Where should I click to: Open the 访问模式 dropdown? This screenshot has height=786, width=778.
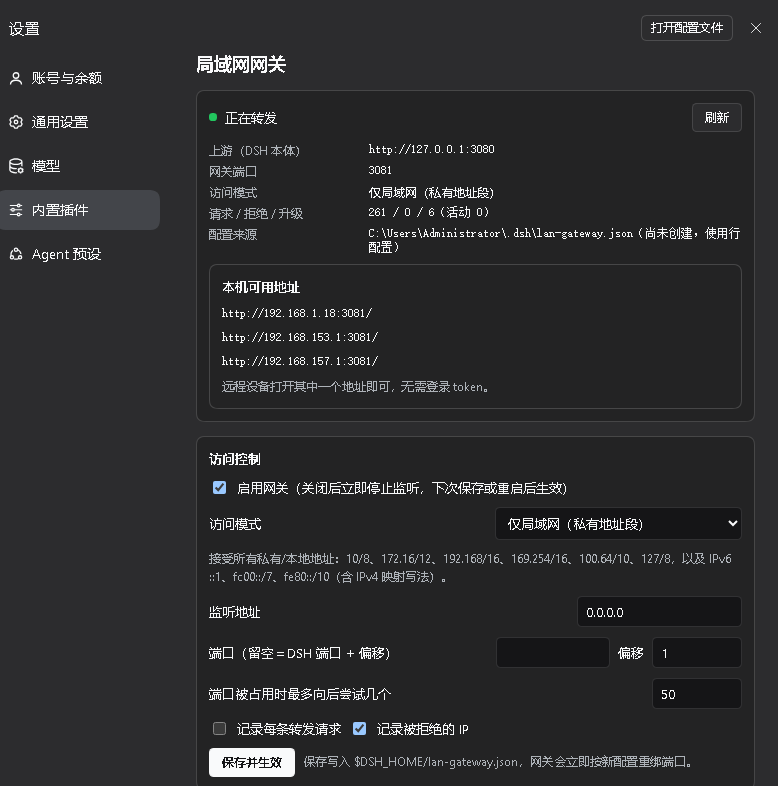click(618, 524)
